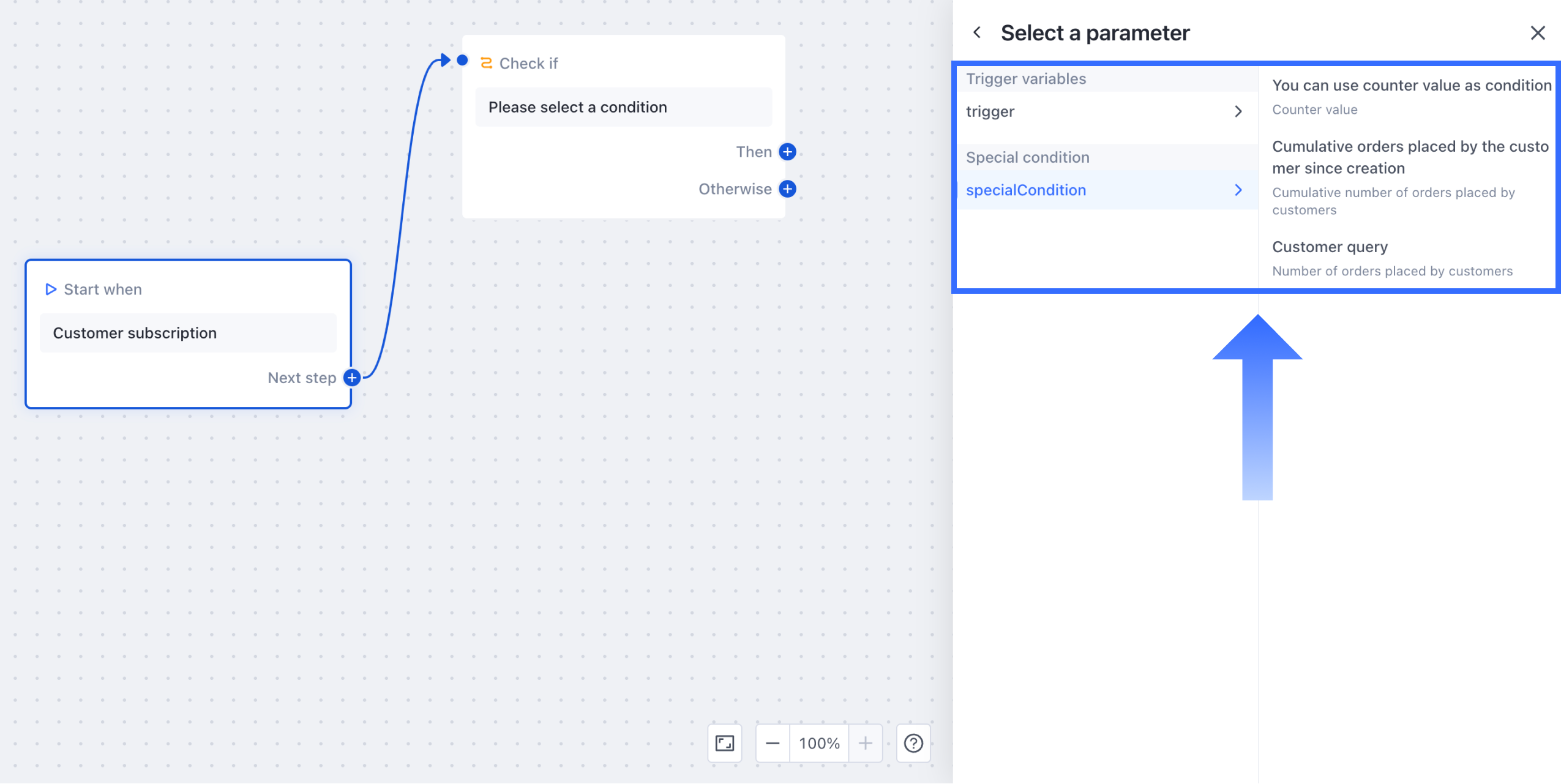Add a step after Otherwise branch
Image resolution: width=1561 pixels, height=784 pixels.
pos(787,189)
